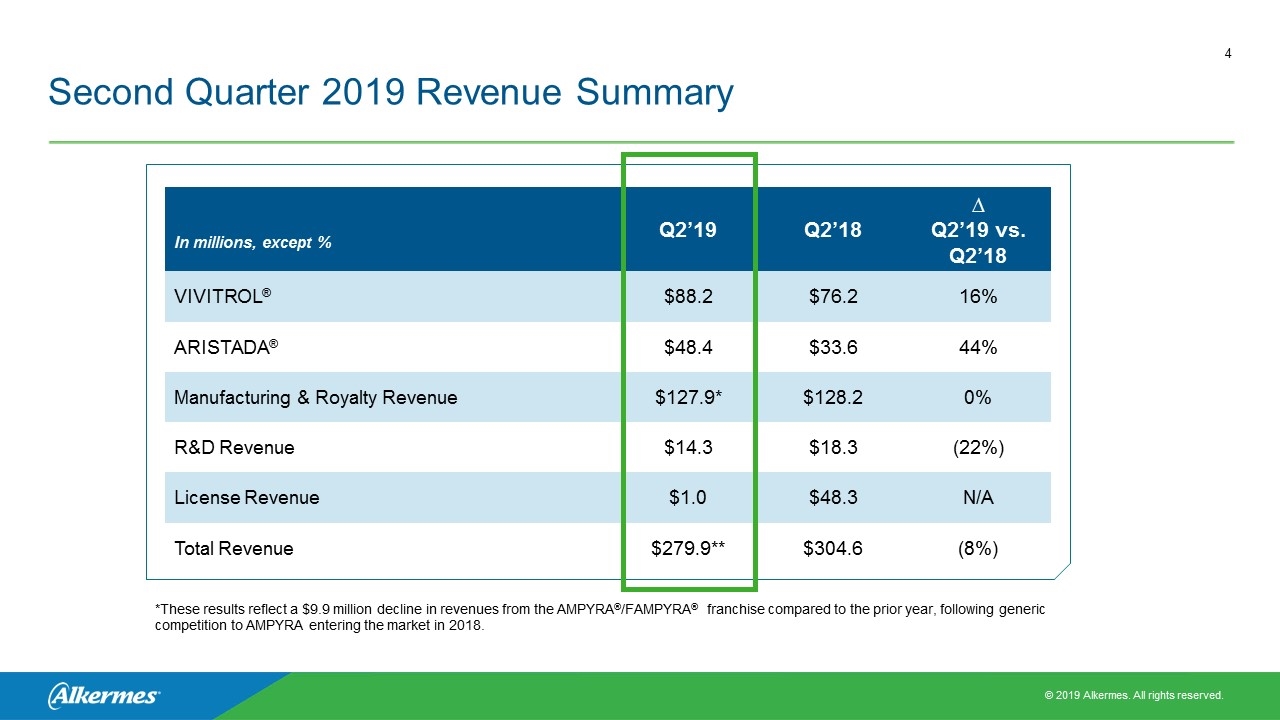1280x720 pixels.
Task: Click the 'In millions, except %' header cell
Action: (253, 242)
